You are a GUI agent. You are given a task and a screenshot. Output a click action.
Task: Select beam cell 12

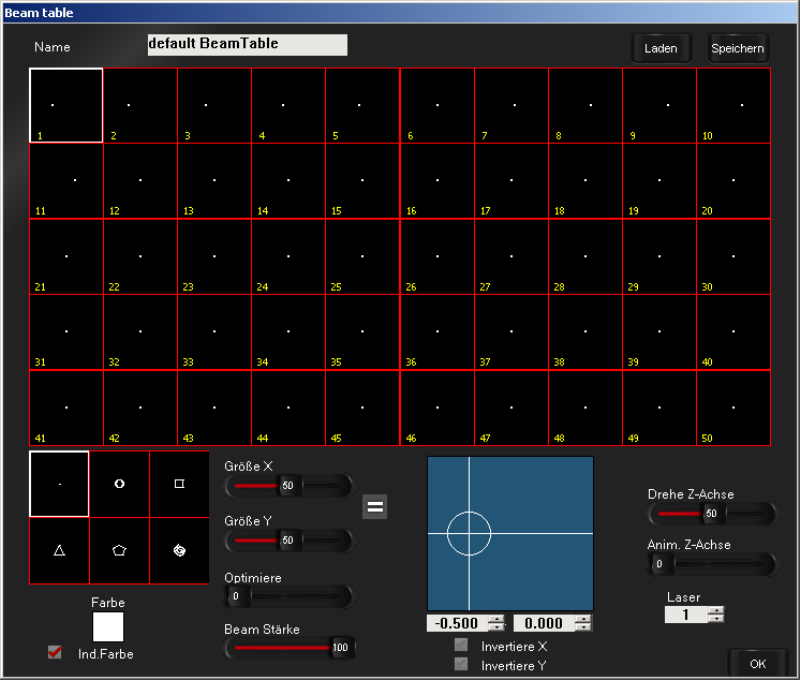click(x=140, y=181)
